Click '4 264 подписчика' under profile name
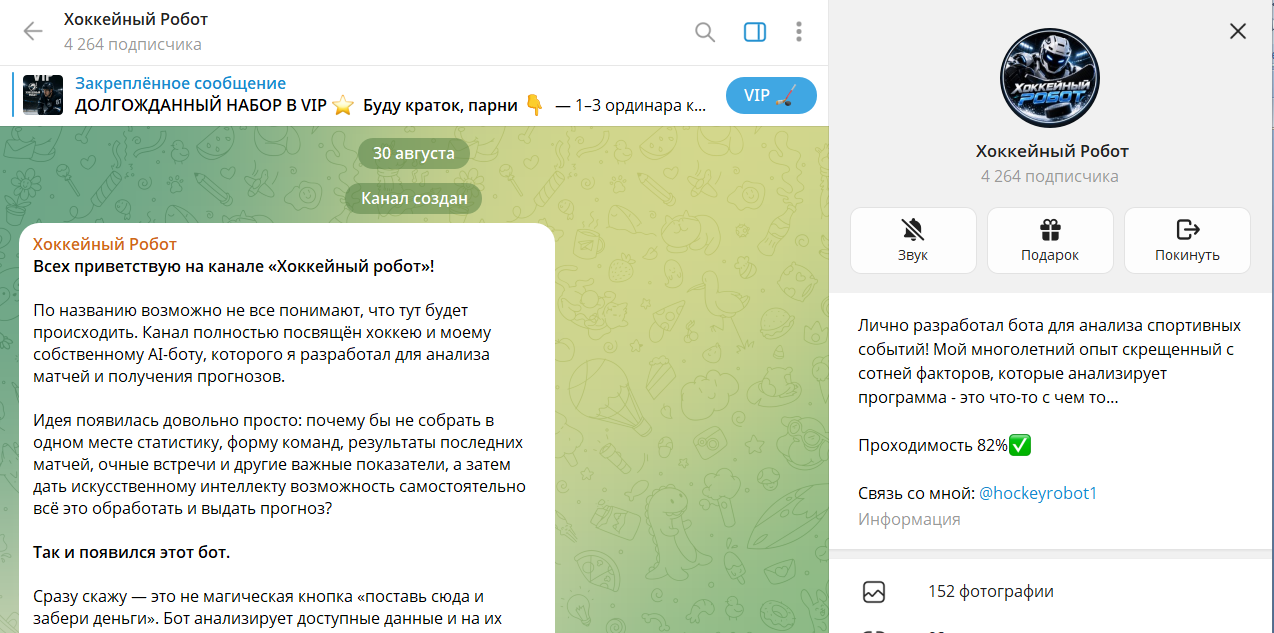Viewport: 1274px width, 633px height. click(1050, 177)
